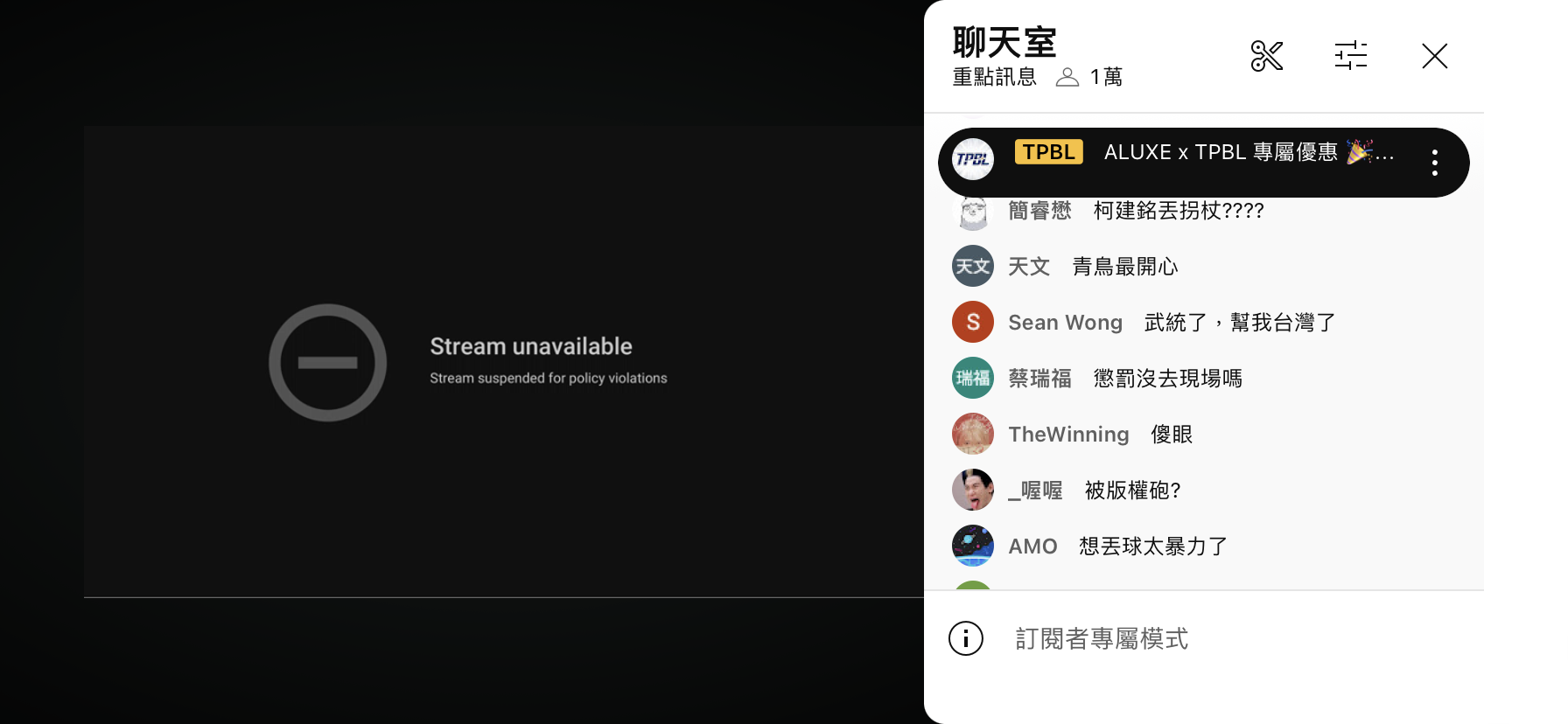Click the viewer count showing 1萬
1568x724 pixels.
tap(1089, 77)
